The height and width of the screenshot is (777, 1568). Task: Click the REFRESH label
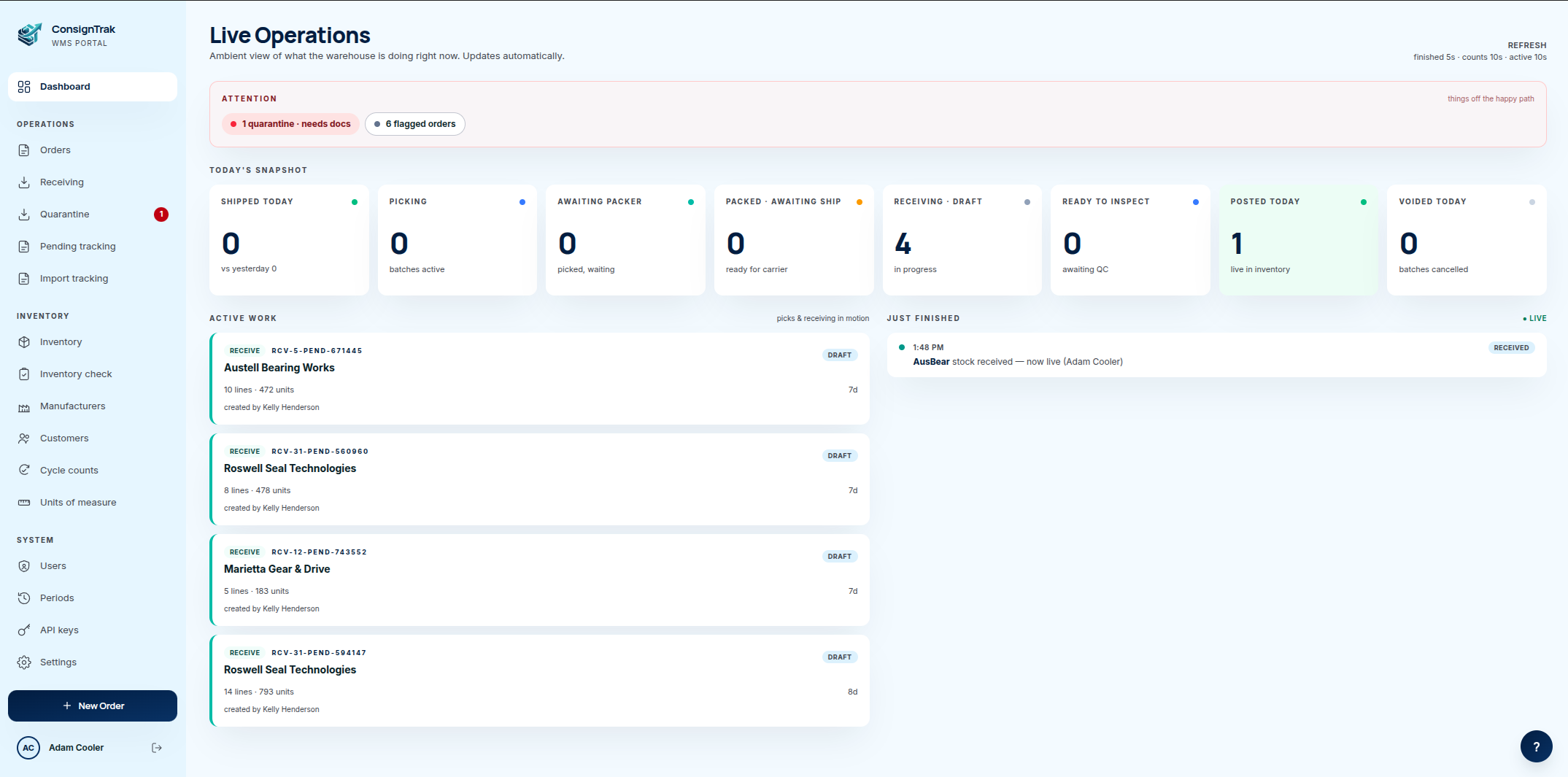click(1527, 45)
